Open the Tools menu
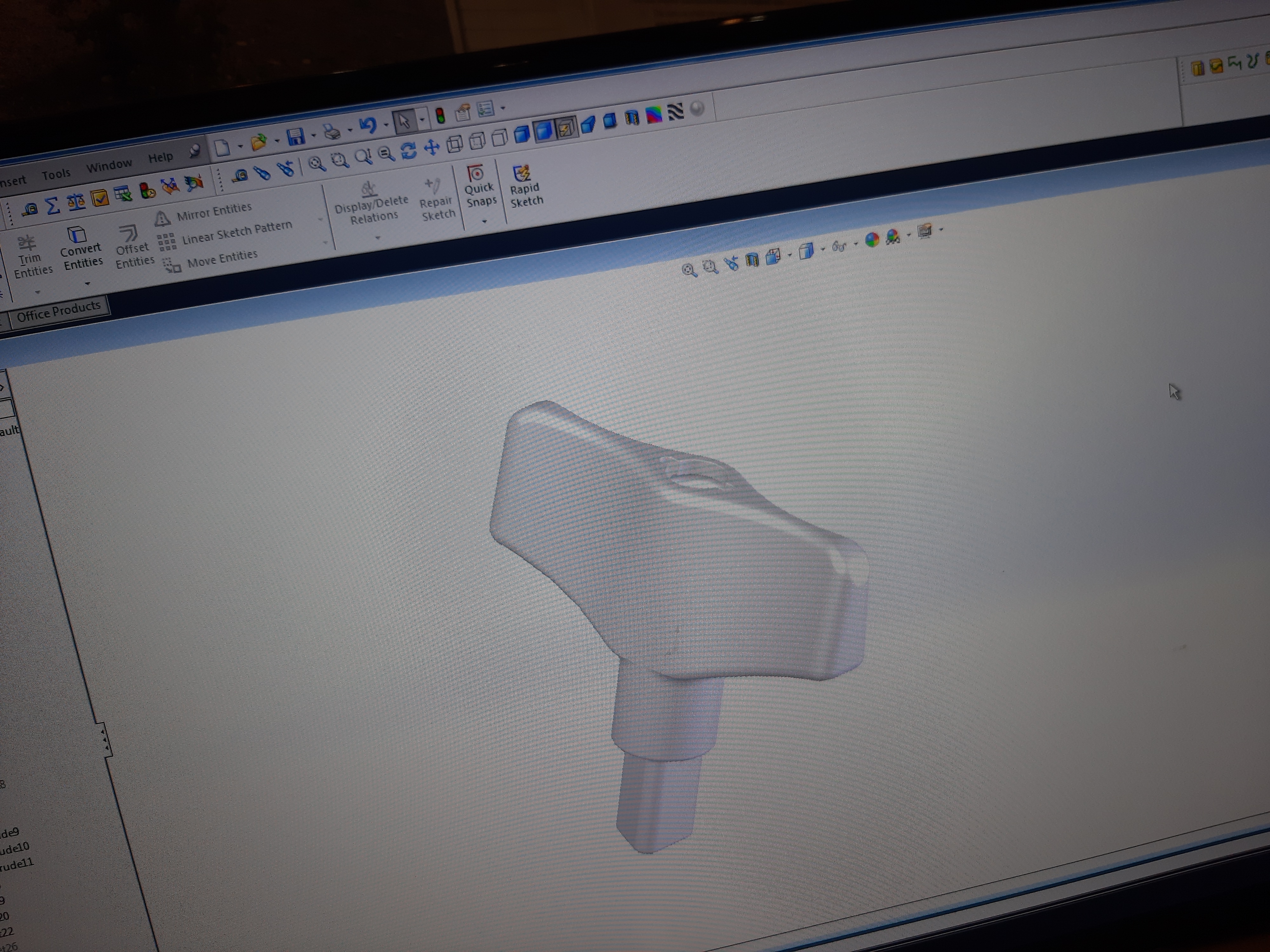1270x952 pixels. (56, 174)
